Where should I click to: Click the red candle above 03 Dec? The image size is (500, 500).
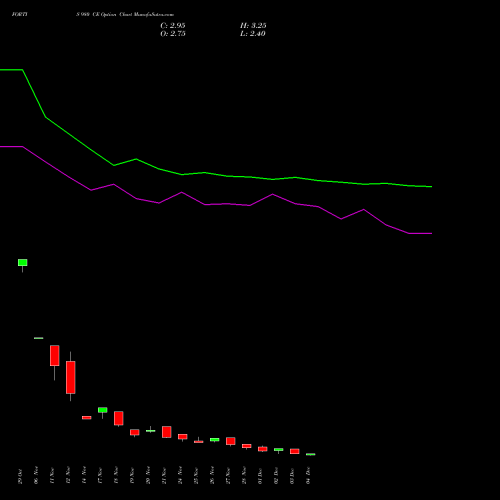tap(295, 451)
